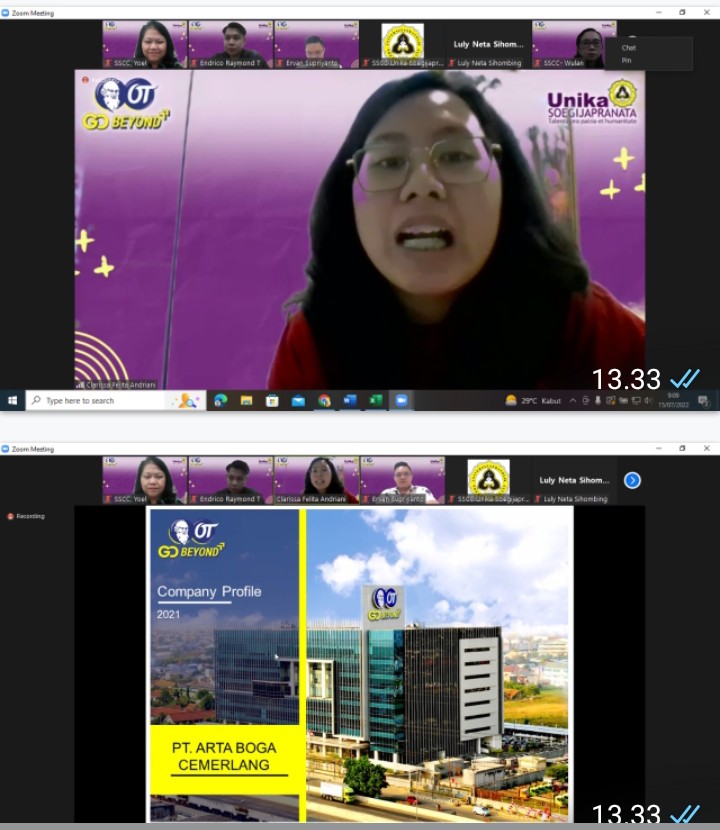Click the microphone icon in the system tray
720x830 pixels.
click(x=598, y=401)
